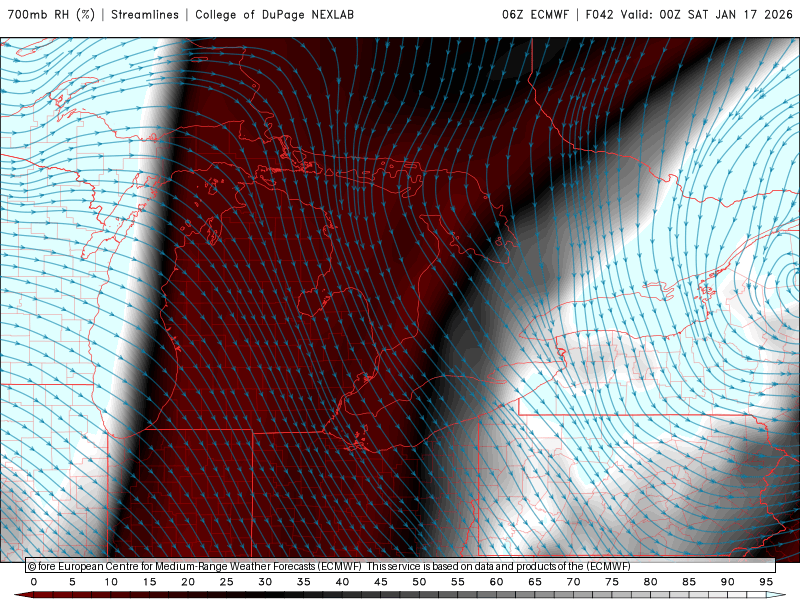
Task: Click the 10 label on the RH scale
Action: pyautogui.click(x=111, y=582)
